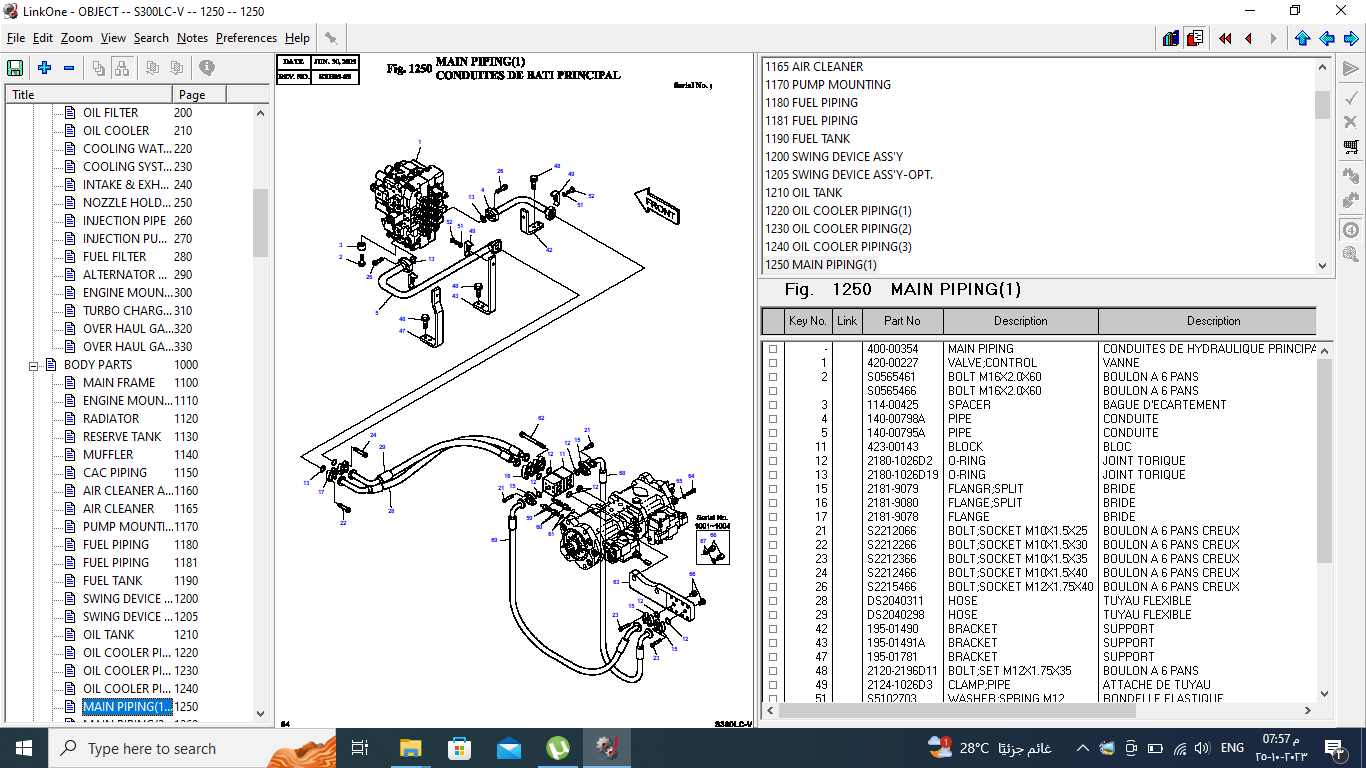This screenshot has height=768, width=1366.
Task: Open Microsoft Store from the taskbar
Action: pyautogui.click(x=459, y=748)
